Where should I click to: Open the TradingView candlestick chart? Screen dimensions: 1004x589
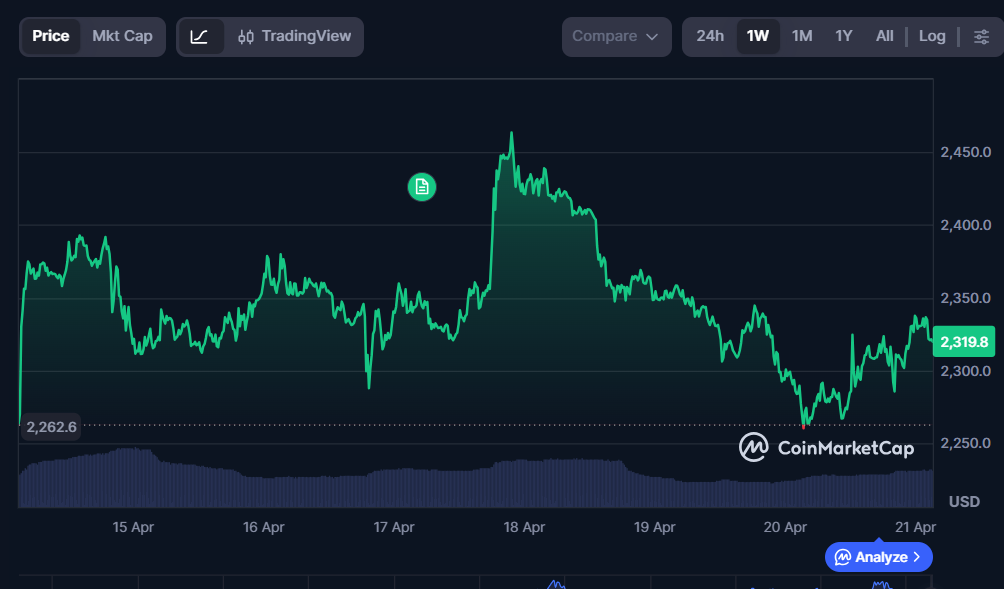click(x=295, y=37)
